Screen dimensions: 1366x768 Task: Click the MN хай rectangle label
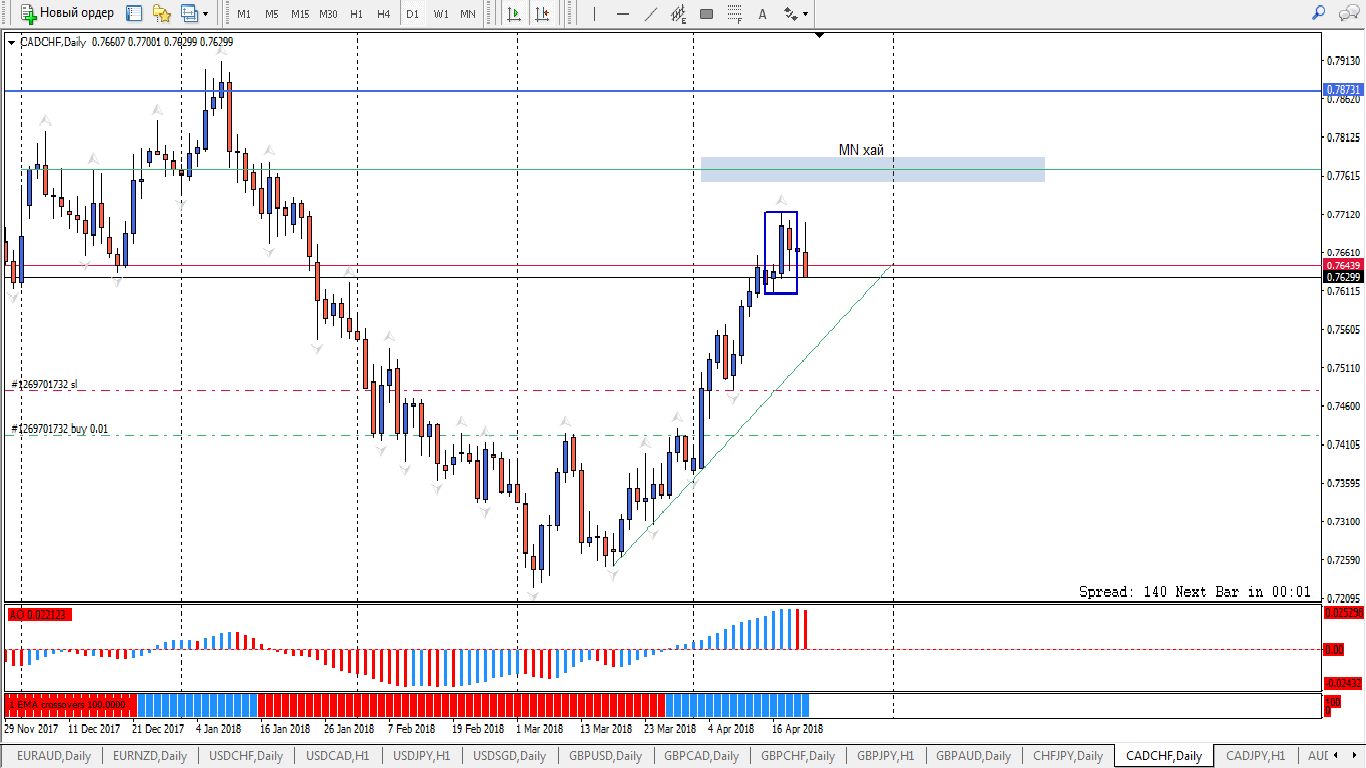click(861, 150)
